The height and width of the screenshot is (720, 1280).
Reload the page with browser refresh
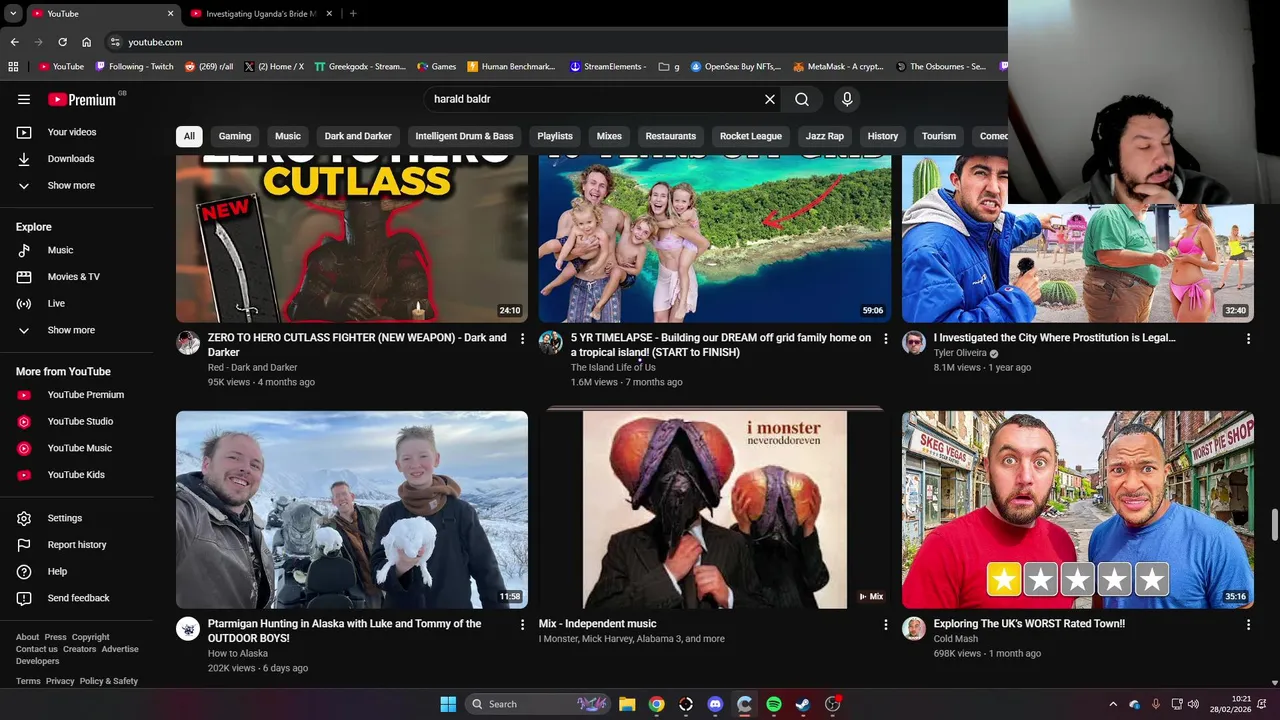click(62, 42)
